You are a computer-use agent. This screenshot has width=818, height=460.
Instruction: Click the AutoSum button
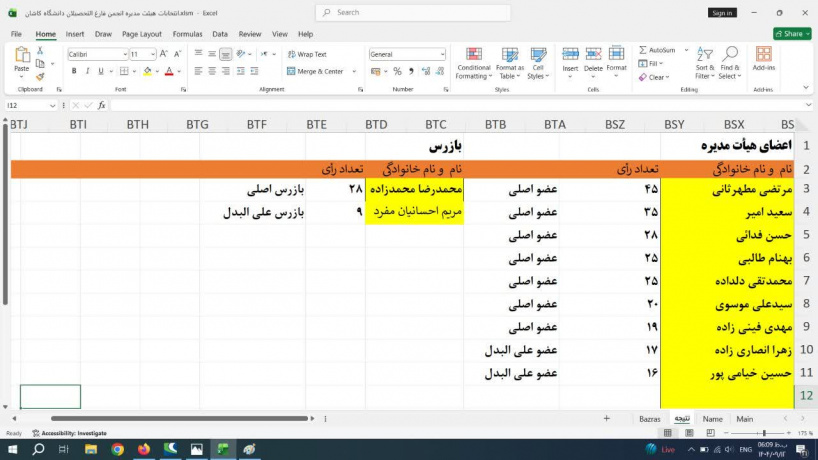657,50
